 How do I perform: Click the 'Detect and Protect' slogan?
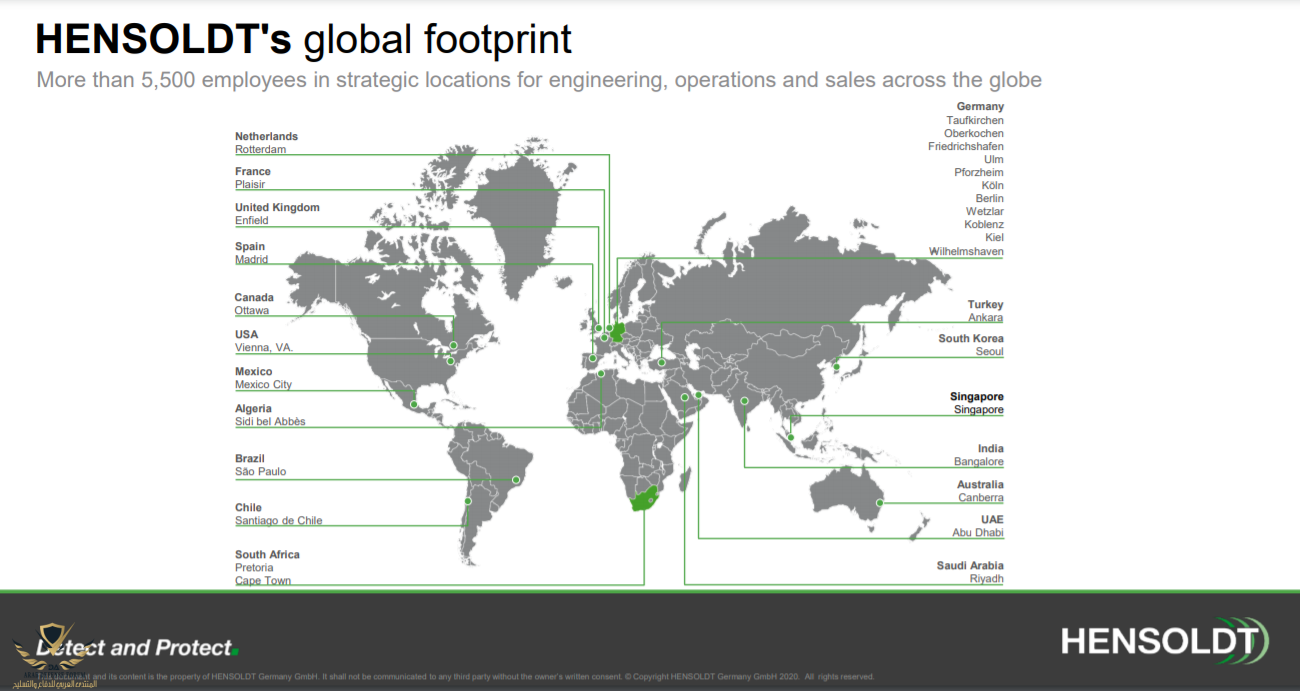click(x=135, y=648)
